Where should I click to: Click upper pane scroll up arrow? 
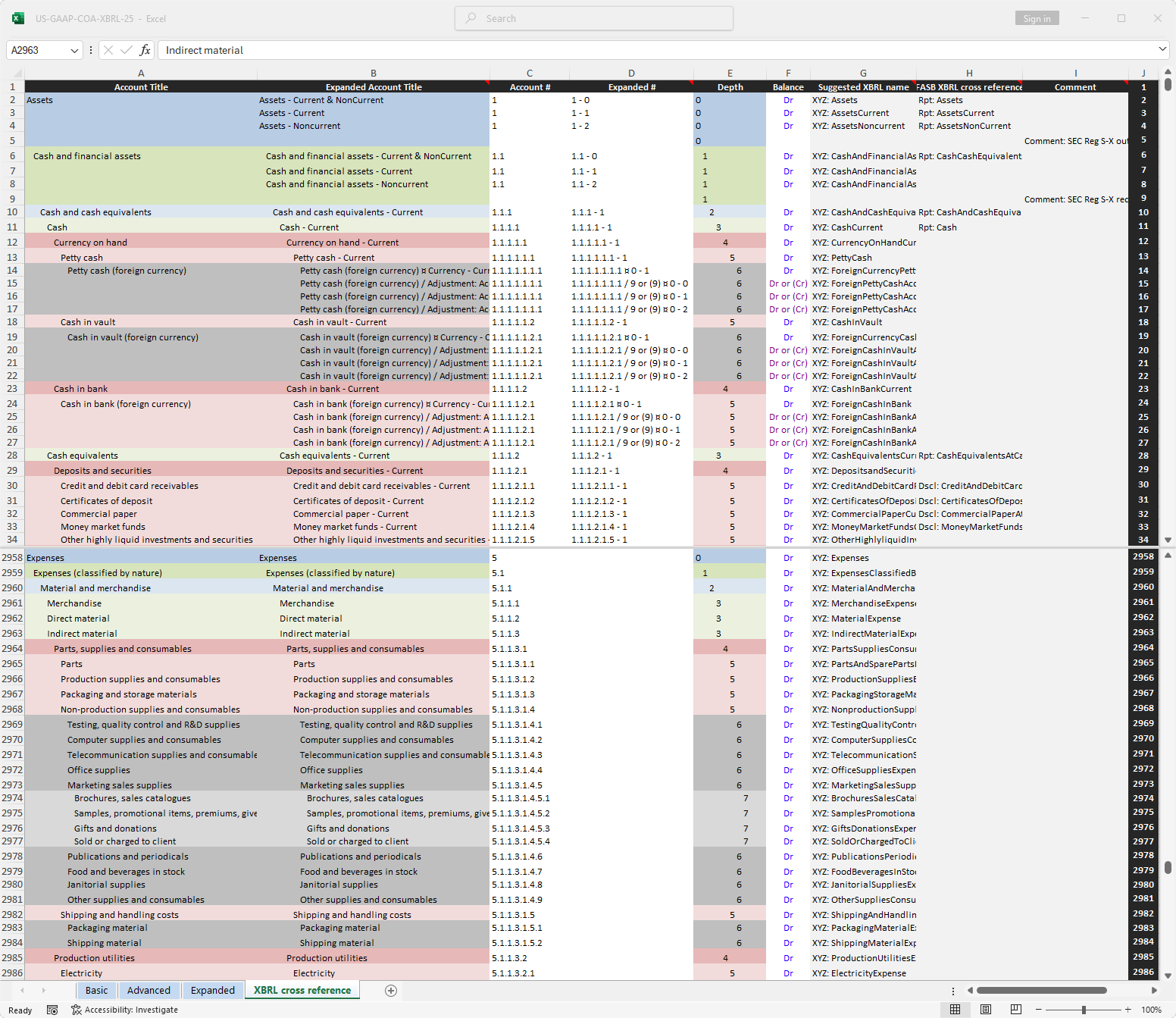[1168, 73]
